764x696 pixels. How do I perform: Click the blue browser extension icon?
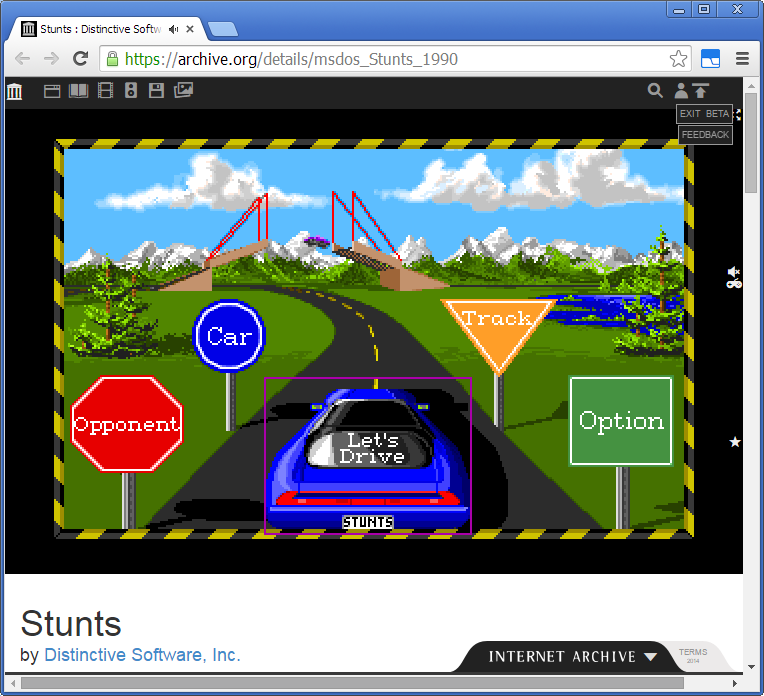[x=710, y=59]
